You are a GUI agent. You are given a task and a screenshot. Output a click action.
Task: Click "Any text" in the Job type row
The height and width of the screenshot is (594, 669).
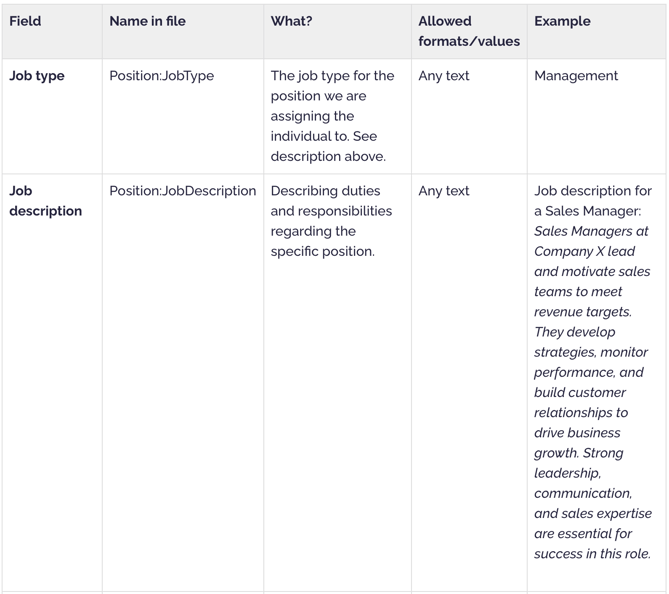(x=443, y=76)
